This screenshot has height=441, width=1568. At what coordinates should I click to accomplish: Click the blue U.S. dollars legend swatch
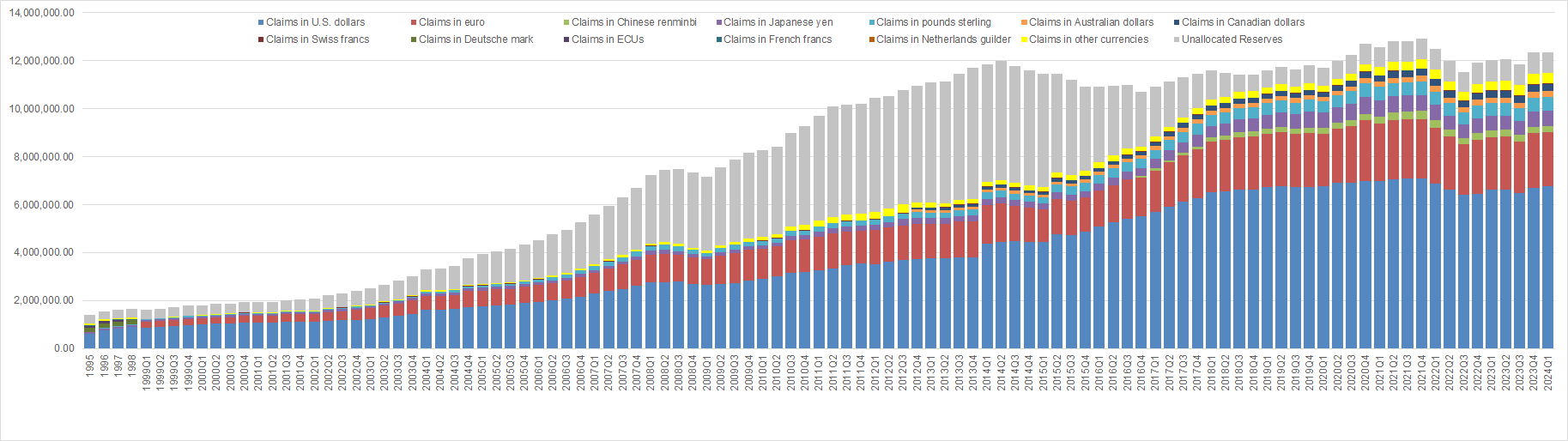261,22
